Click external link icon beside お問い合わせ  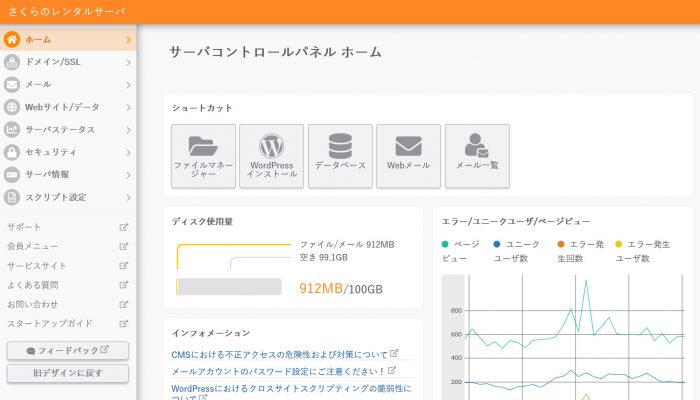[124, 304]
